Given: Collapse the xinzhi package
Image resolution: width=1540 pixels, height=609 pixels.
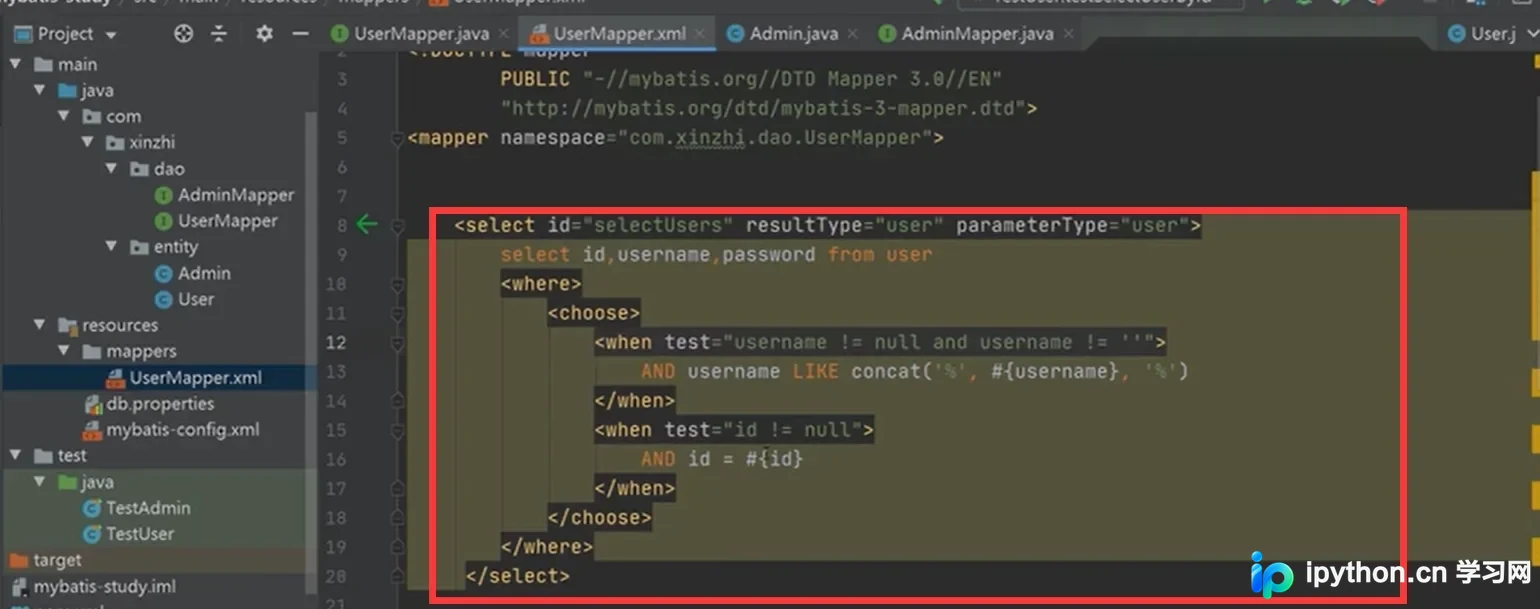Looking at the screenshot, I should (x=88, y=142).
